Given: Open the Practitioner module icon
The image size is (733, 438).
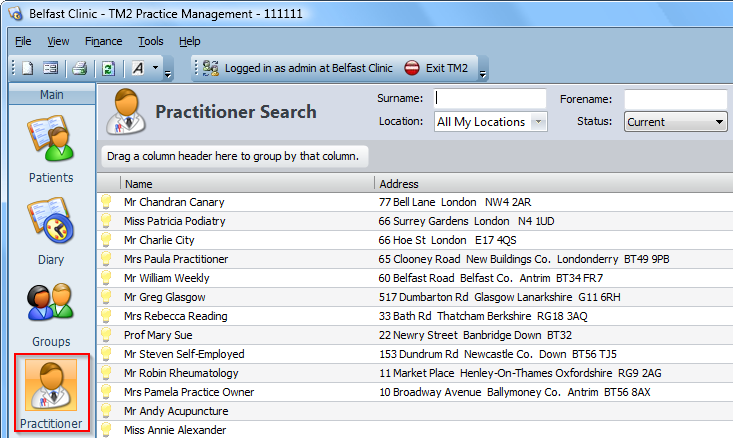Looking at the screenshot, I should tap(51, 384).
